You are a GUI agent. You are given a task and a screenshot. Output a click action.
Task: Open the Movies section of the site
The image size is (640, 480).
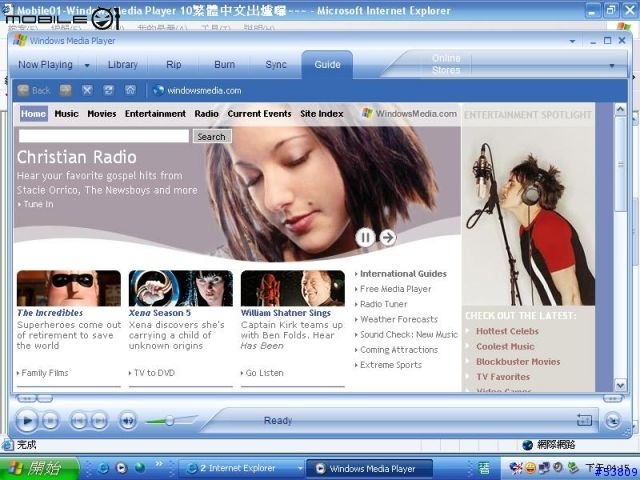pos(102,114)
